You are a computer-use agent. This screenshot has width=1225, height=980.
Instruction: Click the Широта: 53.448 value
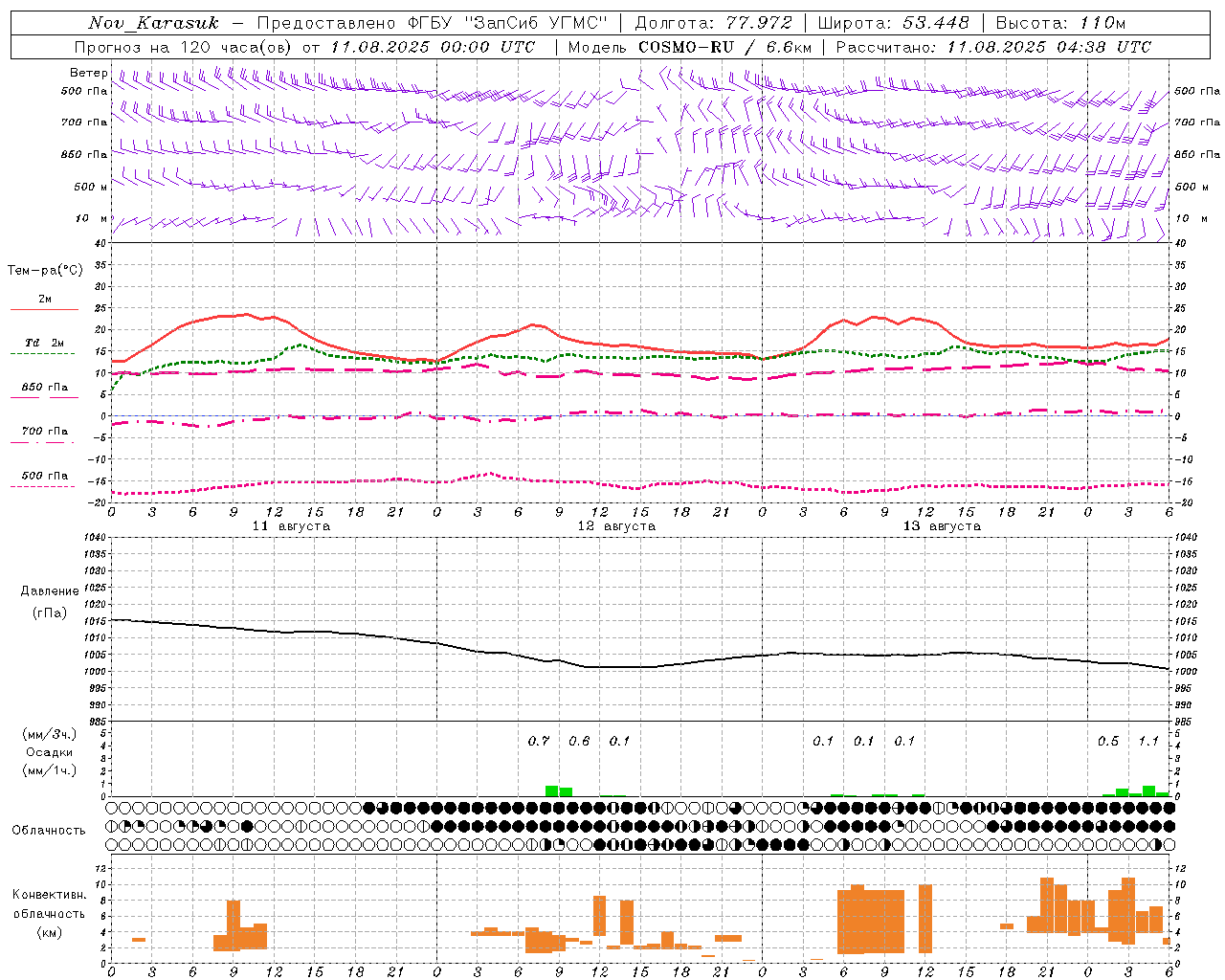(x=893, y=23)
